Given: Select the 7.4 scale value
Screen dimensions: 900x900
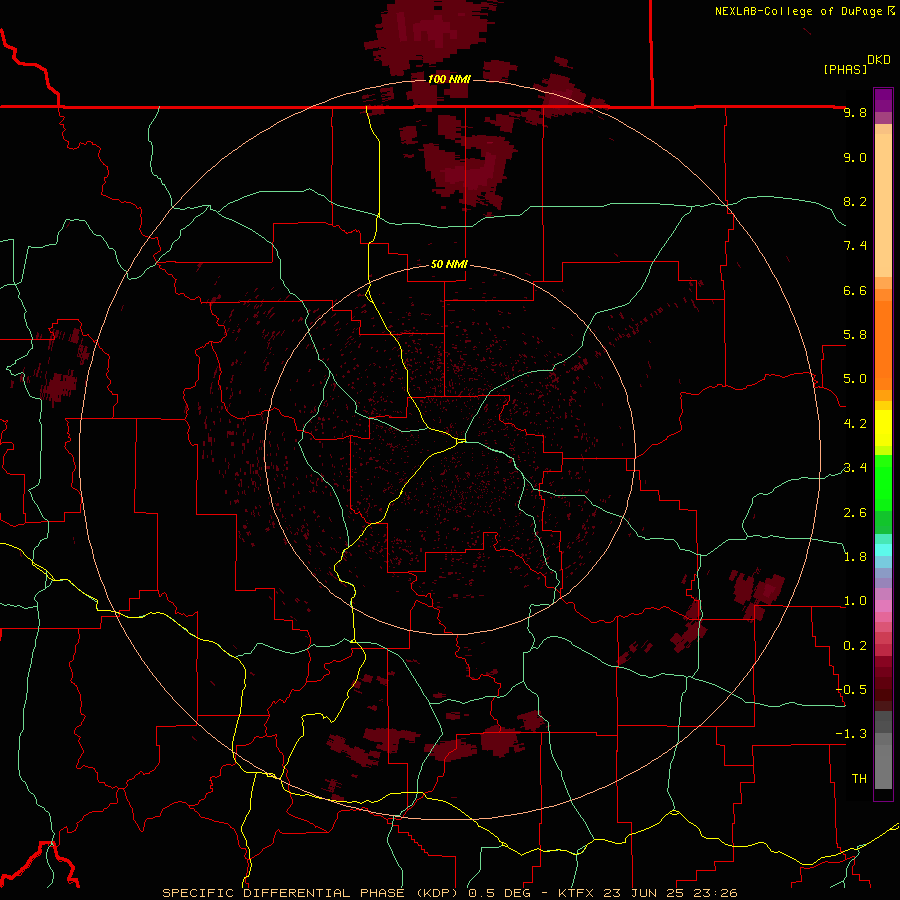Looking at the screenshot, I should pos(855,246).
